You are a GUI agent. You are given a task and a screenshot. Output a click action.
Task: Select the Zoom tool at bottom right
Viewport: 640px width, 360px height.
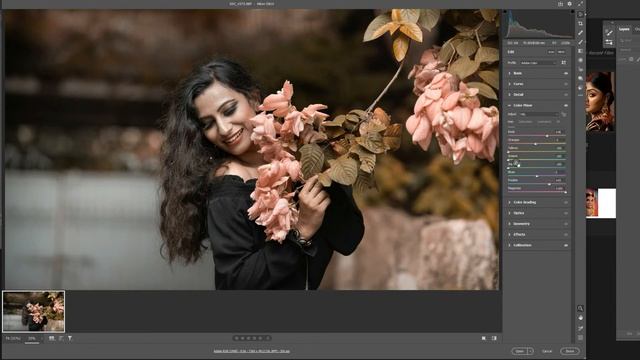pos(580,308)
